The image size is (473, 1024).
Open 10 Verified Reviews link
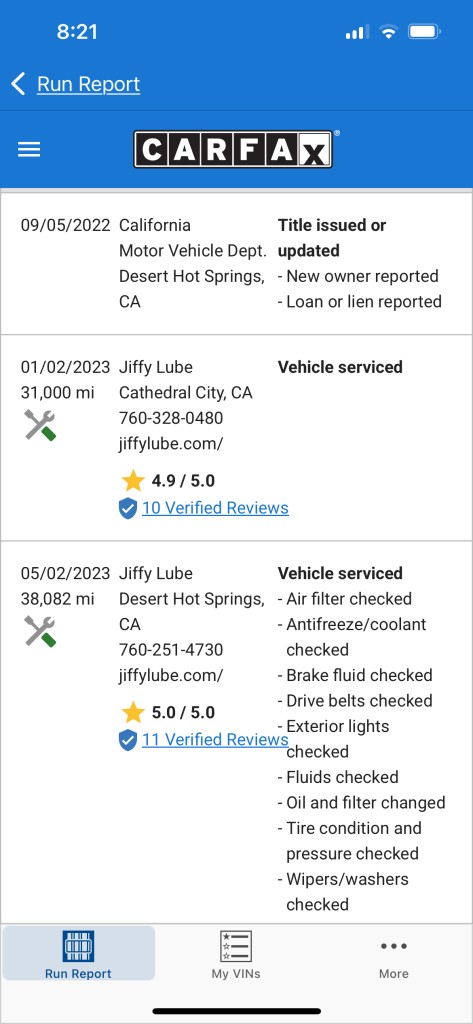tap(216, 508)
